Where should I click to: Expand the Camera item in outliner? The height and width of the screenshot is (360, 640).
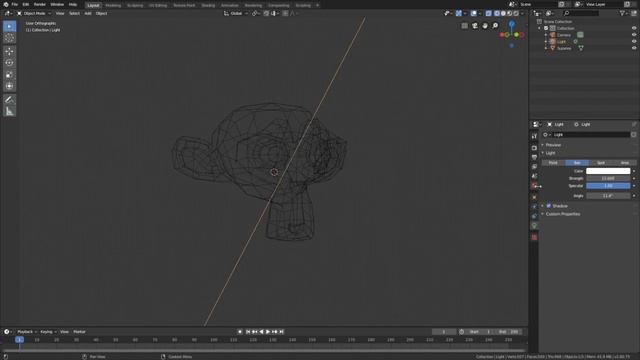(x=546, y=35)
